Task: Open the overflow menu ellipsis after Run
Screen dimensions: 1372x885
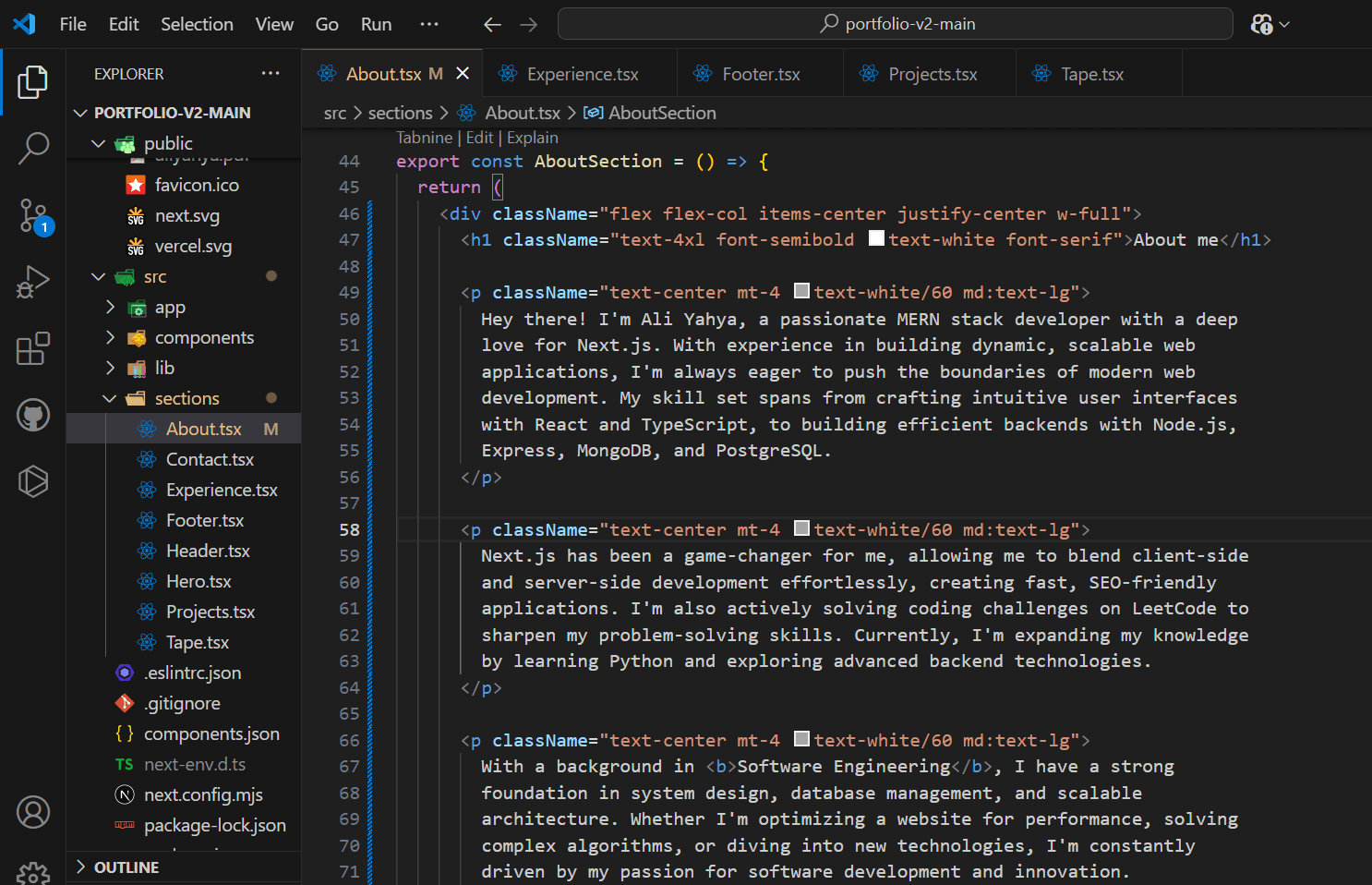Action: 429,24
